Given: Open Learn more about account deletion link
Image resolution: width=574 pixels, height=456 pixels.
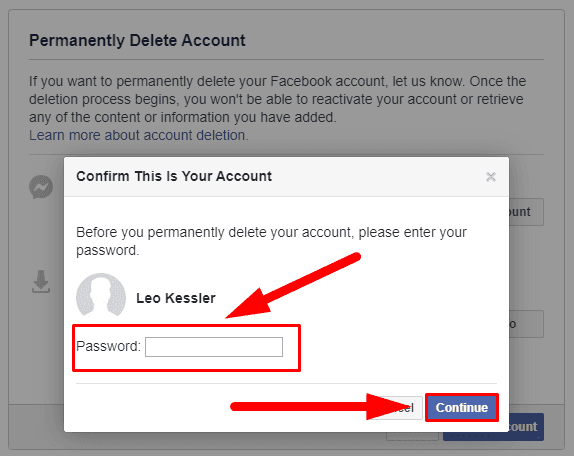Looking at the screenshot, I should click(x=138, y=135).
